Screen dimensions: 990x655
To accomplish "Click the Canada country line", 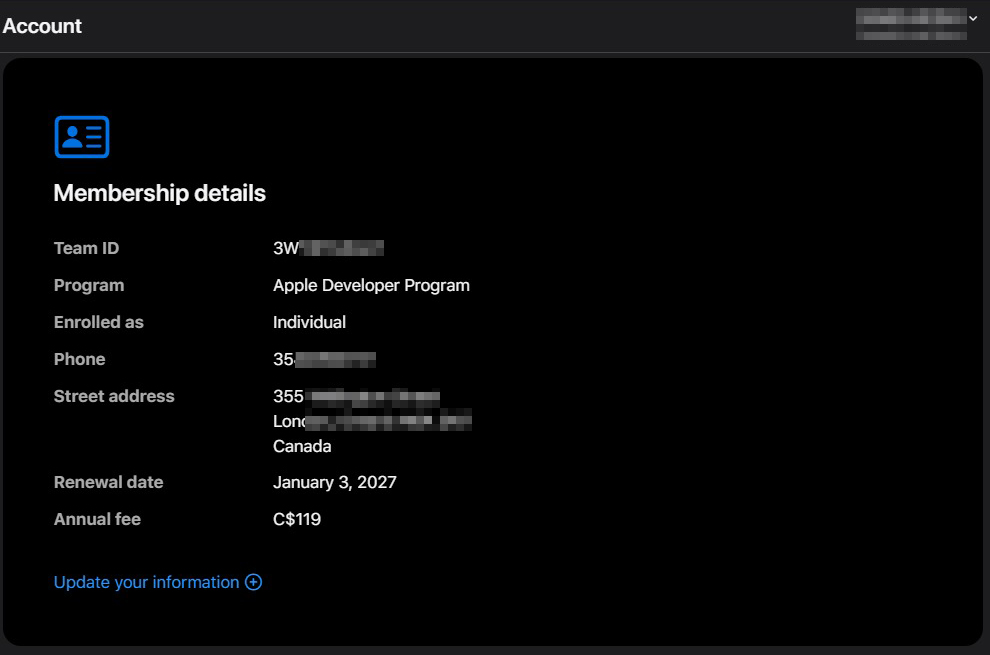I will point(302,446).
